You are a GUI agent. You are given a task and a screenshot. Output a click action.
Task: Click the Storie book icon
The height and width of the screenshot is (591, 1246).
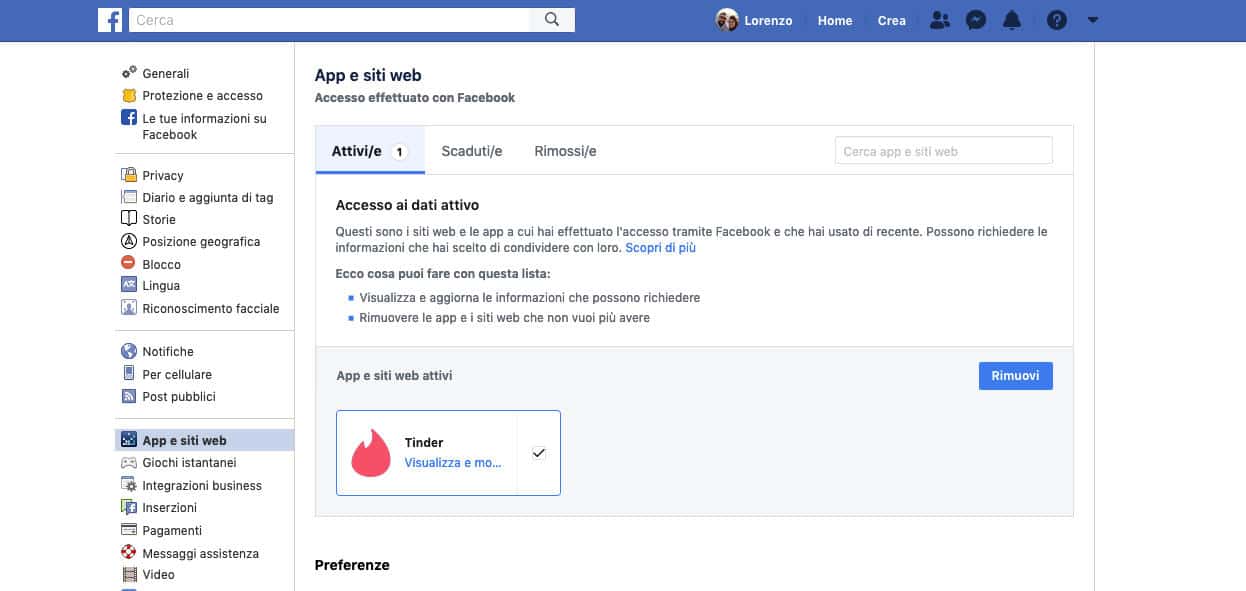click(129, 219)
